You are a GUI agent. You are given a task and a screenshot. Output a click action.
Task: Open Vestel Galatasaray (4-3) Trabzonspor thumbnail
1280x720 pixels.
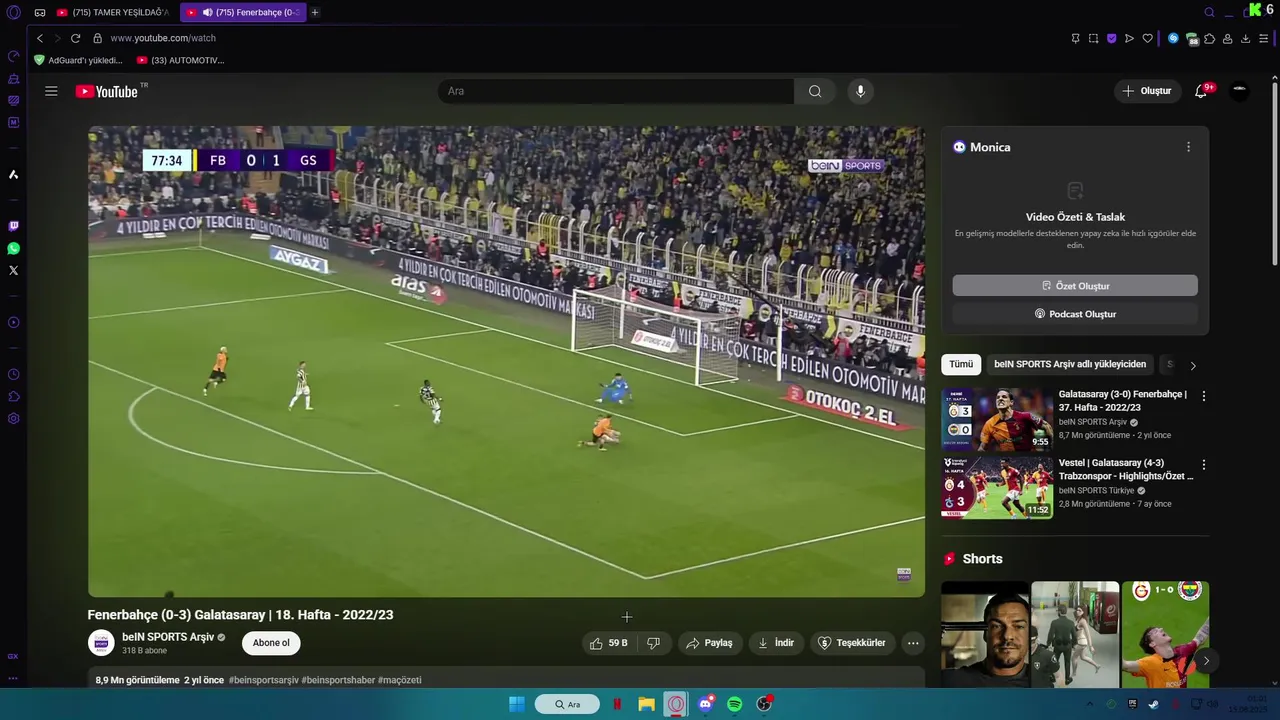tap(997, 488)
